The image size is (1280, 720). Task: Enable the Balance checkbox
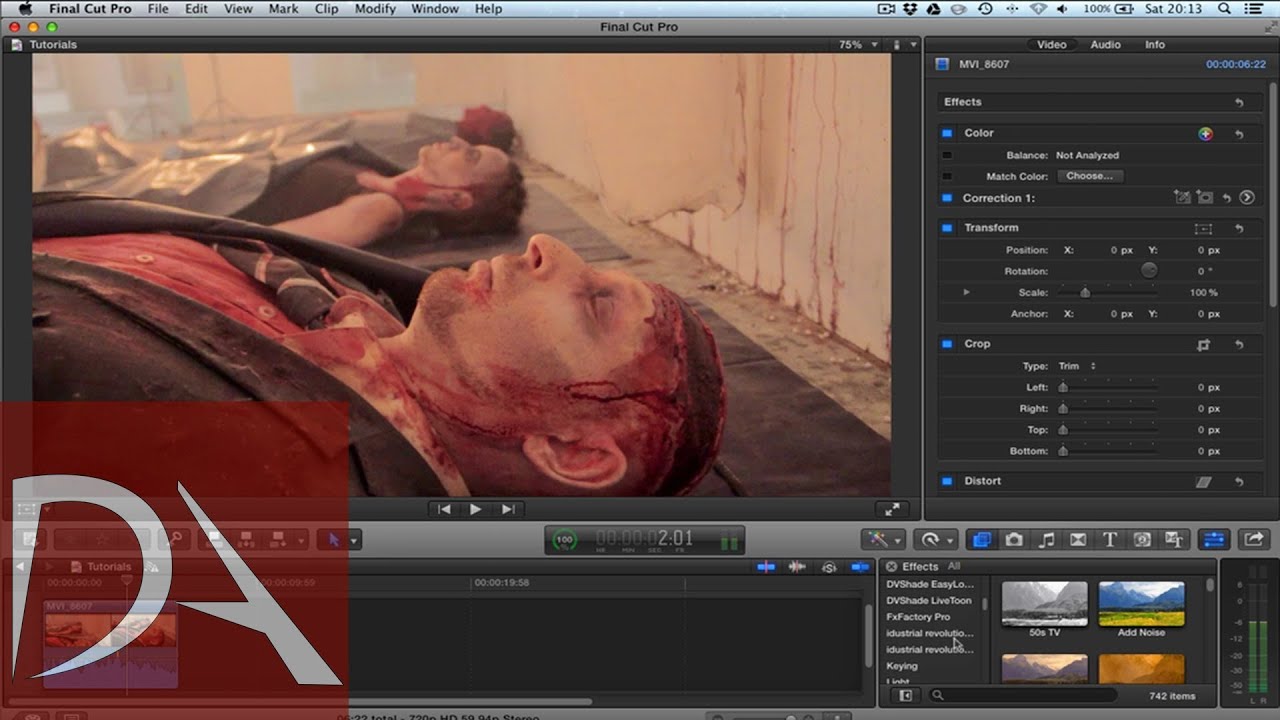point(946,155)
